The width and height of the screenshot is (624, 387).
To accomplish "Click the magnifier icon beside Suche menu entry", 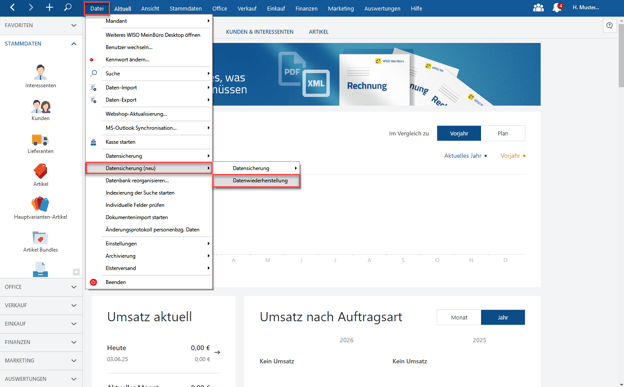I will click(94, 73).
